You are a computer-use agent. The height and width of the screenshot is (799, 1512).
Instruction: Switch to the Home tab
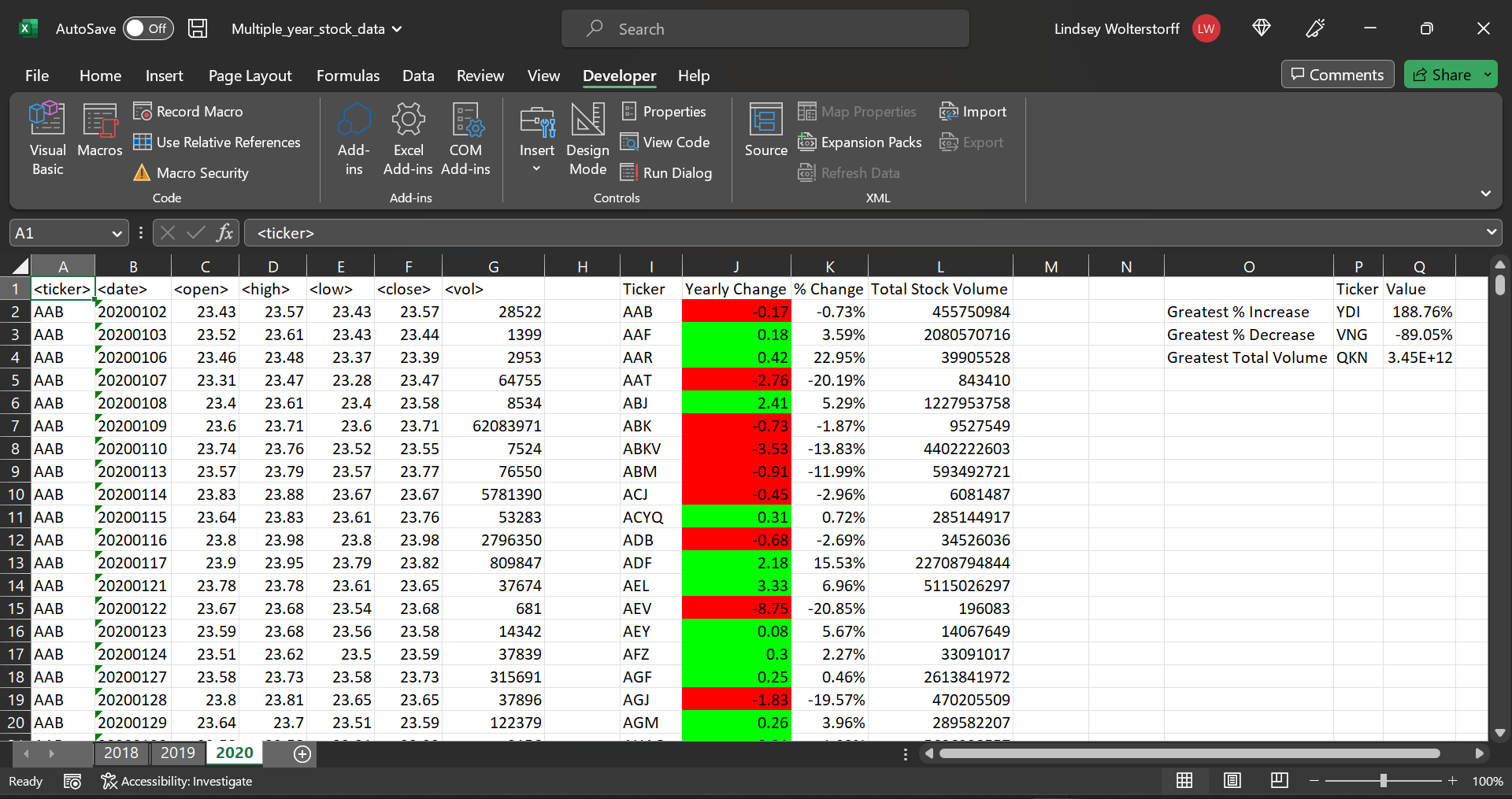(x=100, y=76)
